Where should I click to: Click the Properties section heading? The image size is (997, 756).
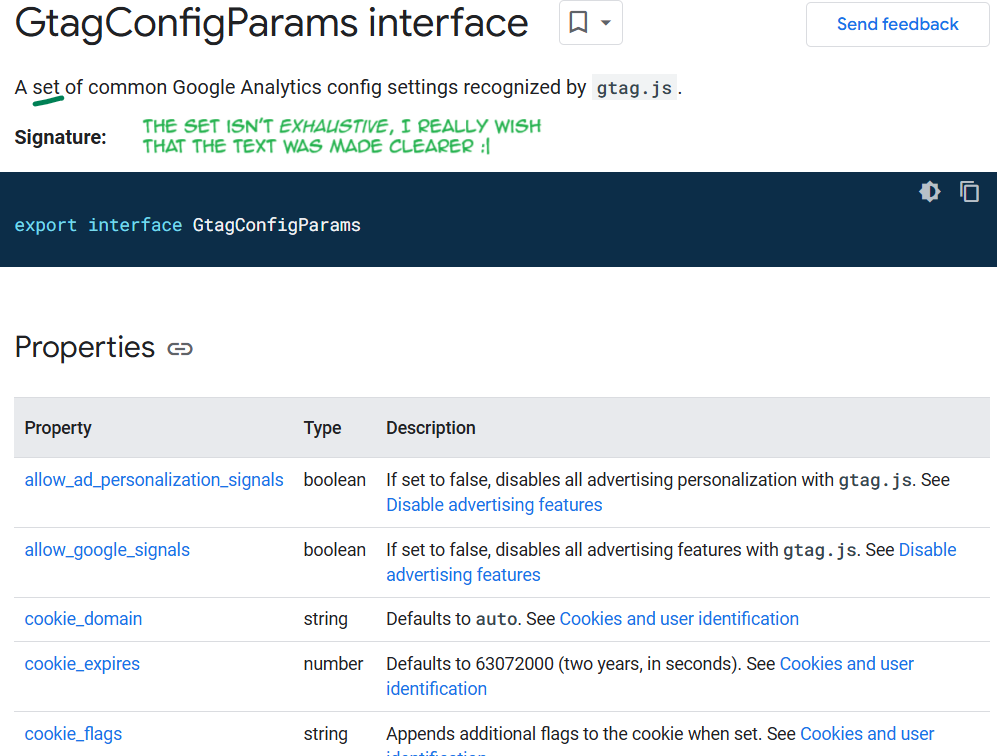[x=85, y=347]
